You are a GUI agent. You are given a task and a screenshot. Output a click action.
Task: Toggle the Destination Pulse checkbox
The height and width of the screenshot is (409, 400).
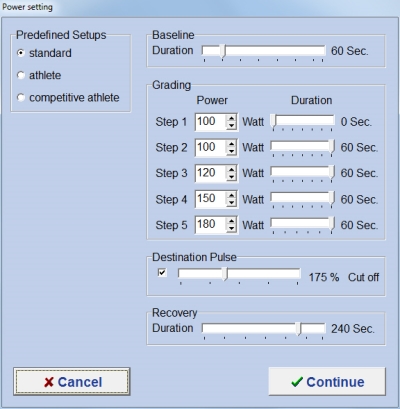(x=162, y=273)
